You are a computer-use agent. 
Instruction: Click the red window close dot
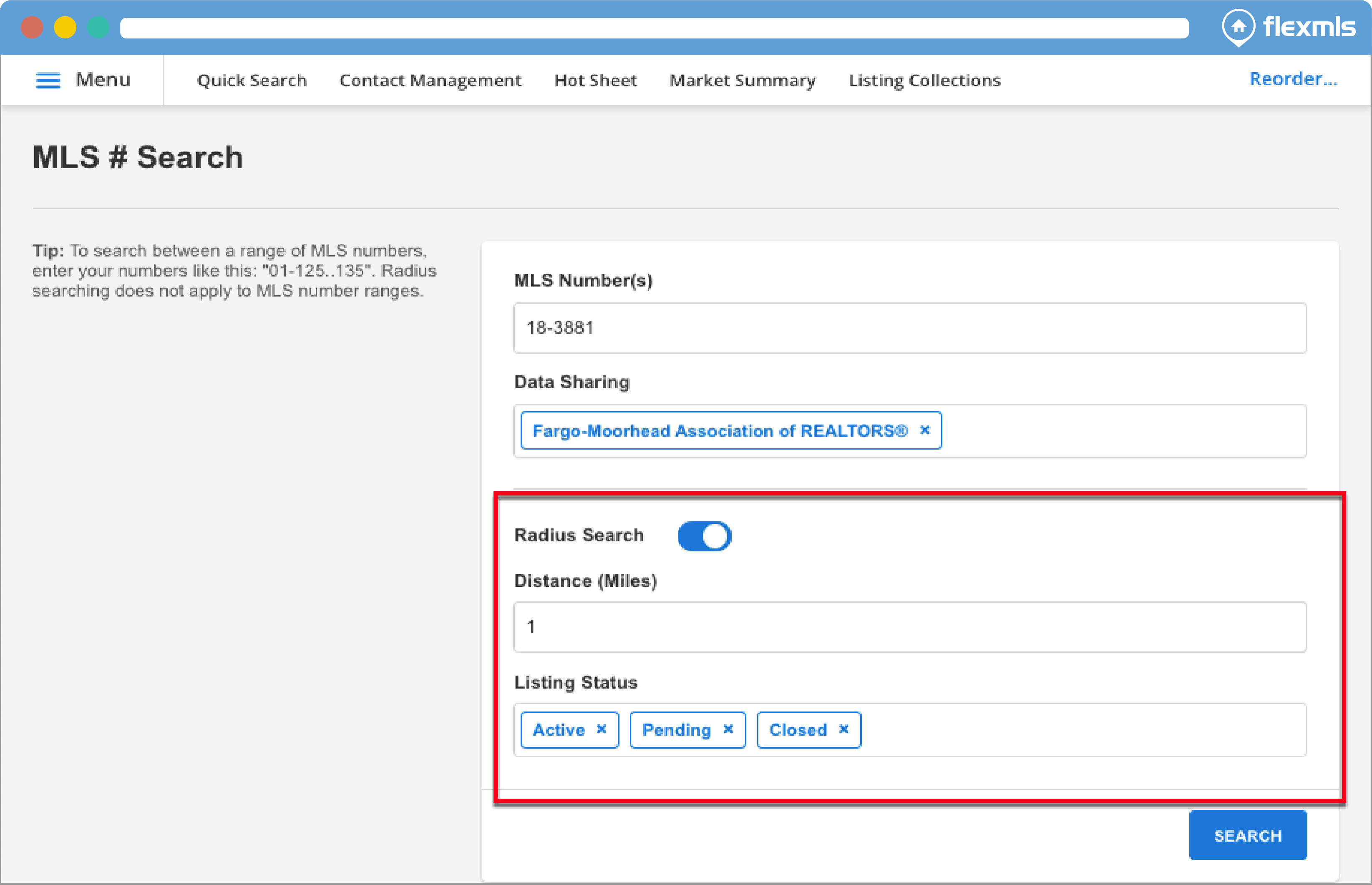[32, 28]
